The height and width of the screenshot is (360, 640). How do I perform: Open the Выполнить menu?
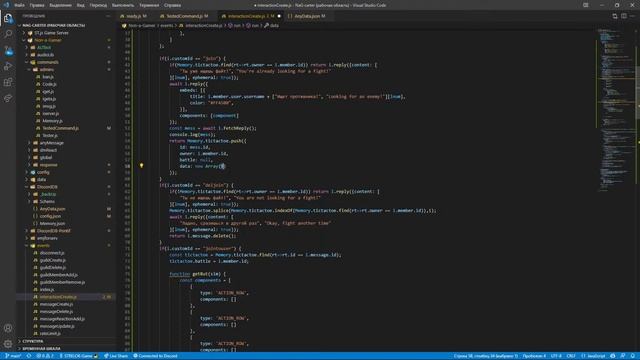[123, 5]
